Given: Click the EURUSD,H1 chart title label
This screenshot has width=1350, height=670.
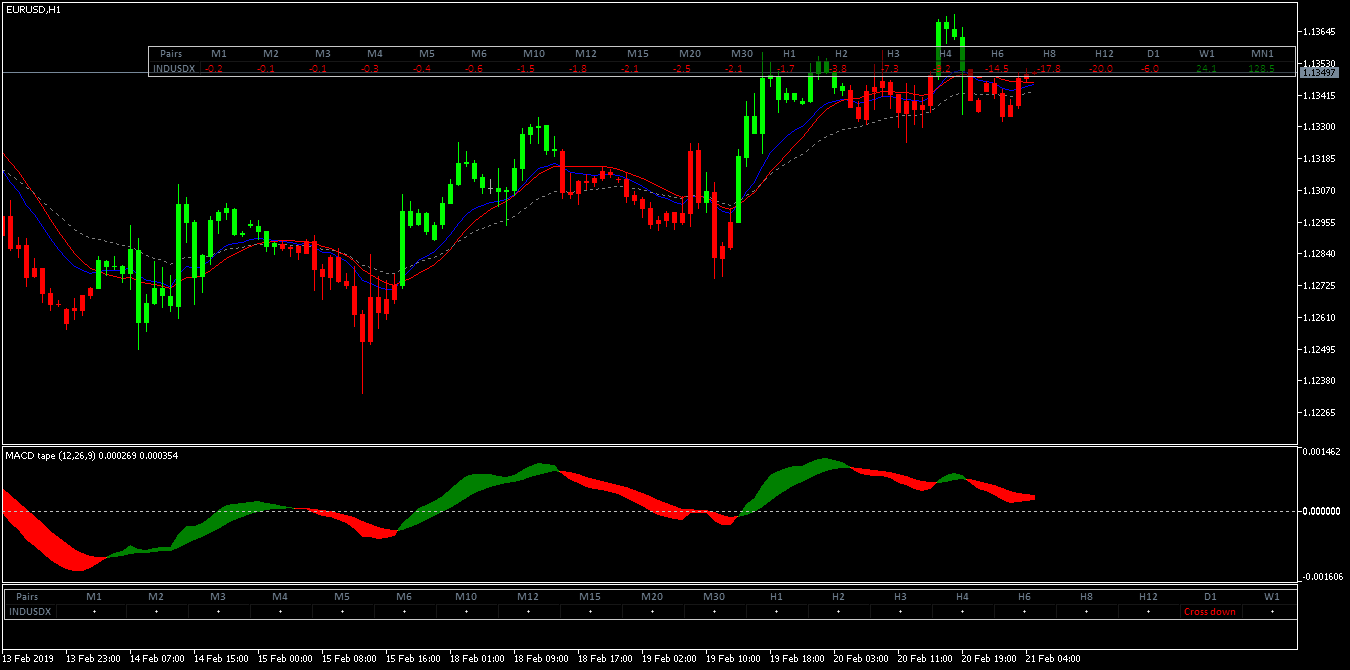Looking at the screenshot, I should click(32, 9).
